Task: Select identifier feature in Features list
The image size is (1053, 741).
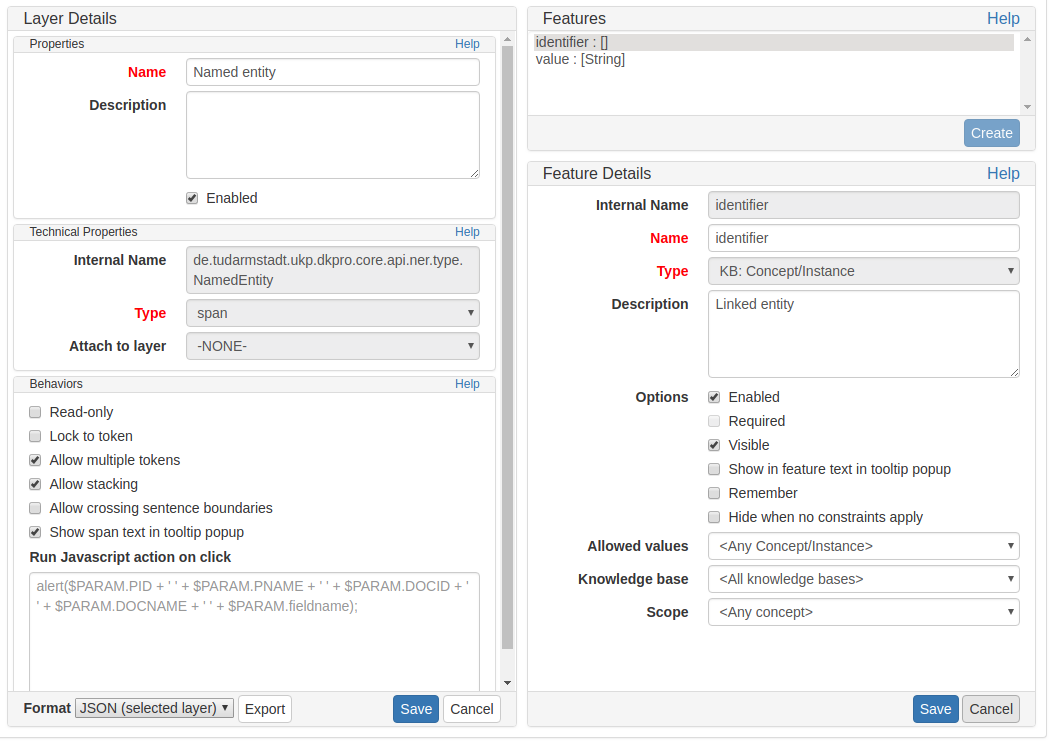Action: coord(572,42)
